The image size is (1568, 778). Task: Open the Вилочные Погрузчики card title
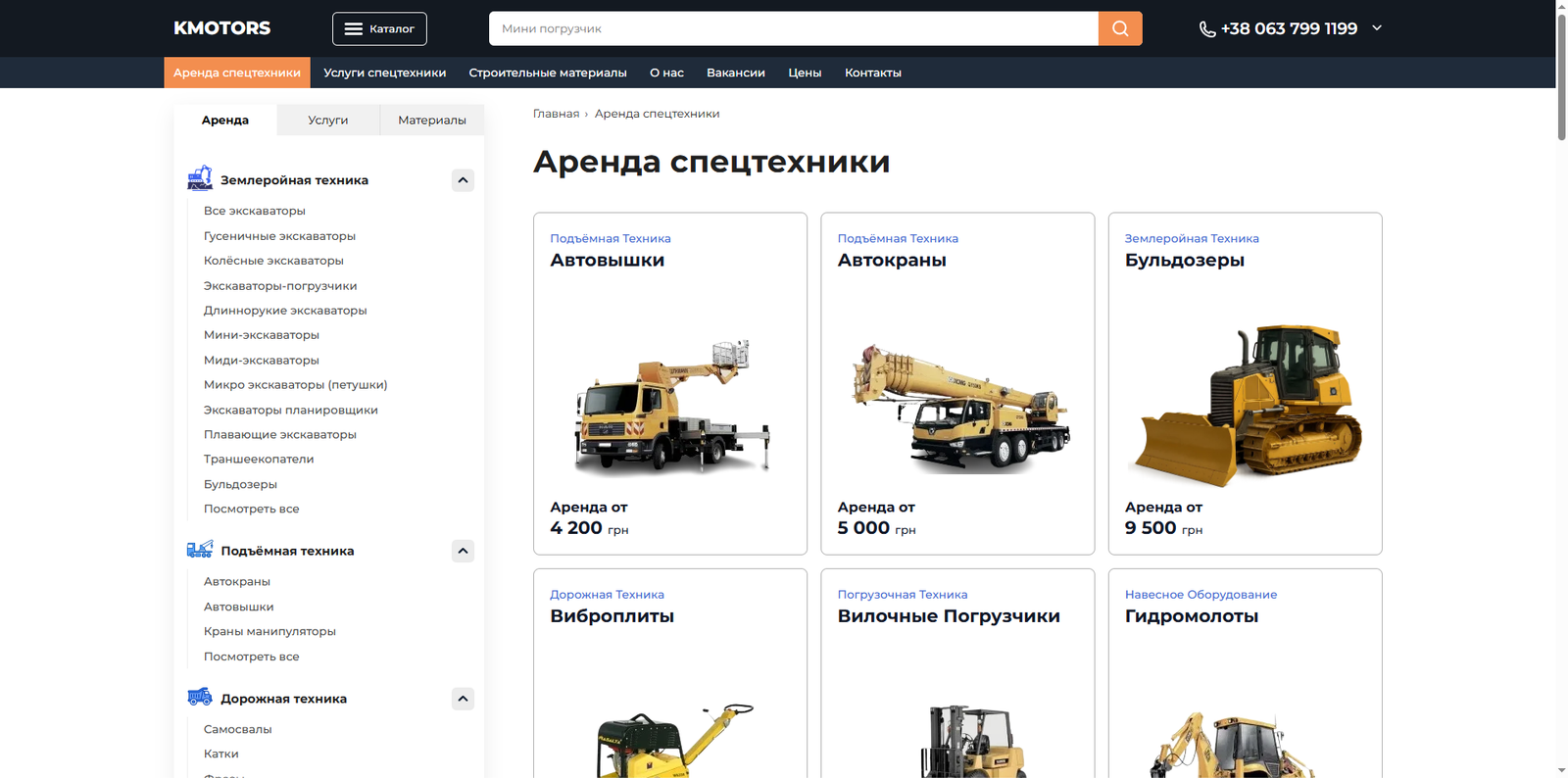coord(949,616)
